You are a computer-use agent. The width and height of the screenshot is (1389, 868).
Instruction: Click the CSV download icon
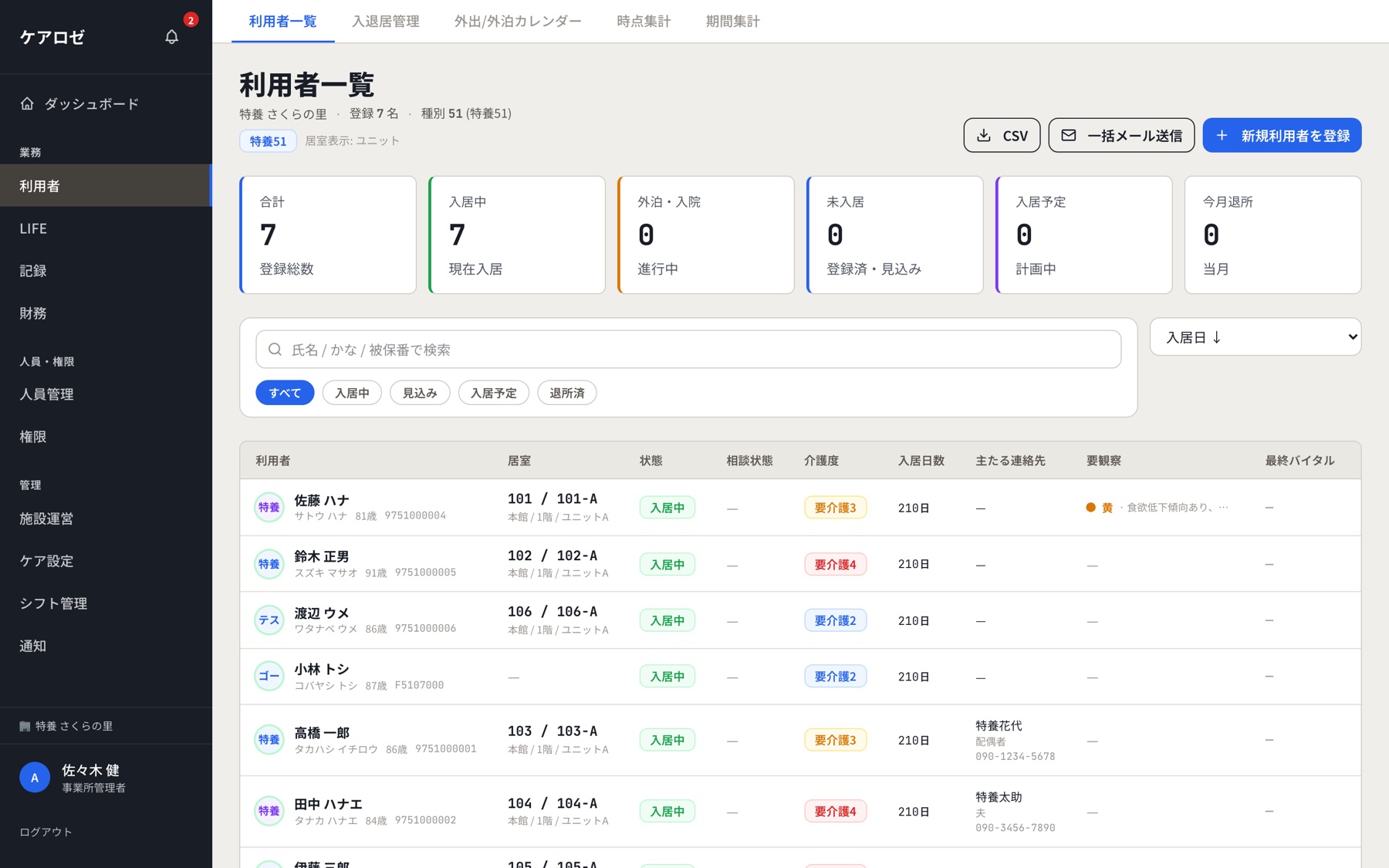[984, 136]
